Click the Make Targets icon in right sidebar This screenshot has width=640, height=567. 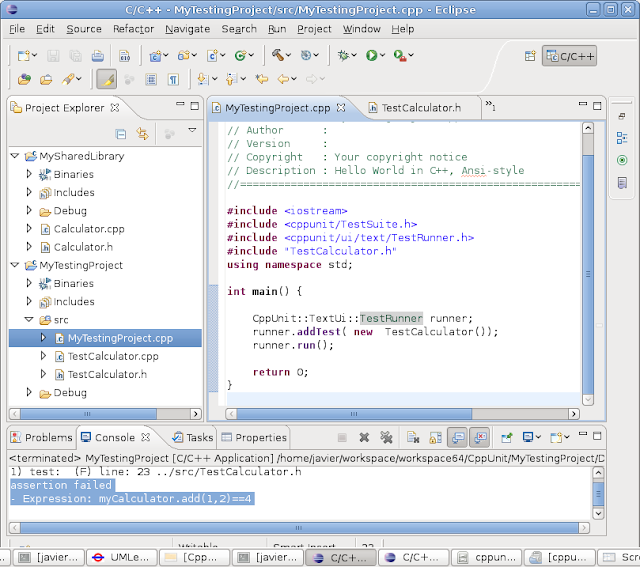622,160
